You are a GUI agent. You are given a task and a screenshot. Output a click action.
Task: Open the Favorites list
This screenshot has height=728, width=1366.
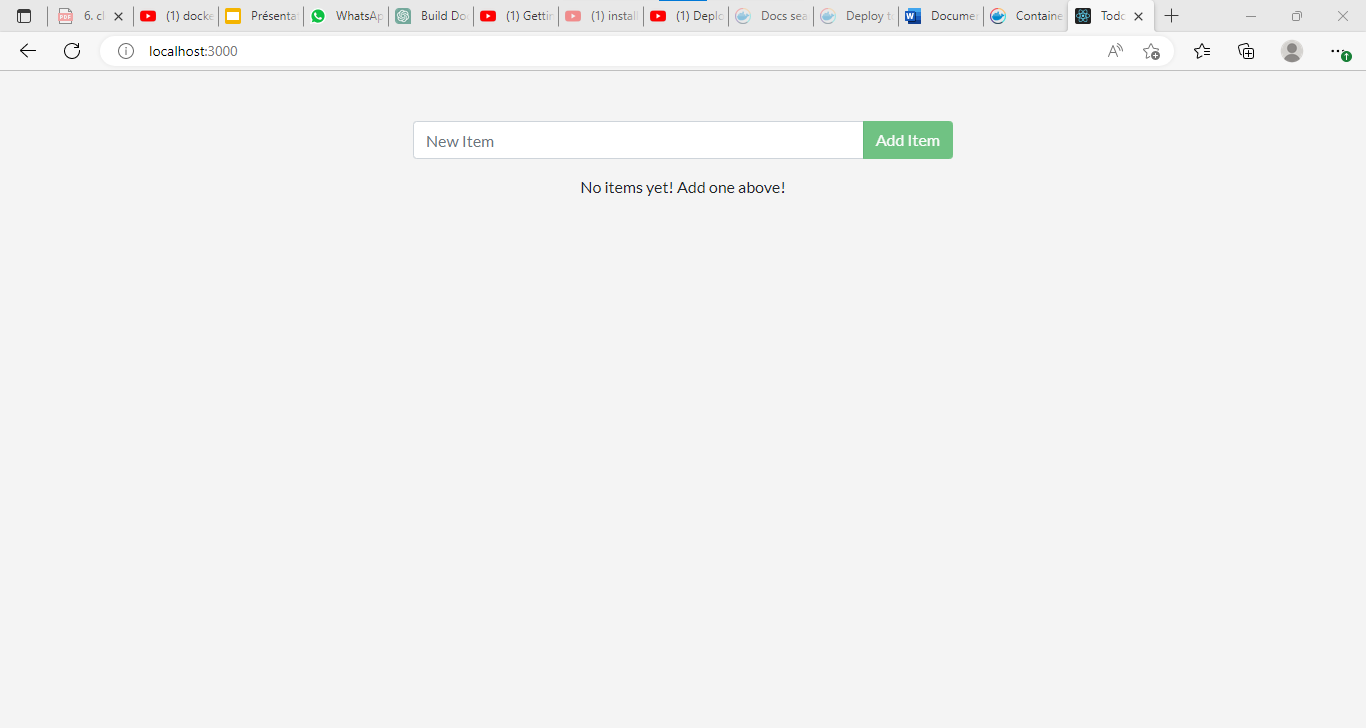[1202, 51]
